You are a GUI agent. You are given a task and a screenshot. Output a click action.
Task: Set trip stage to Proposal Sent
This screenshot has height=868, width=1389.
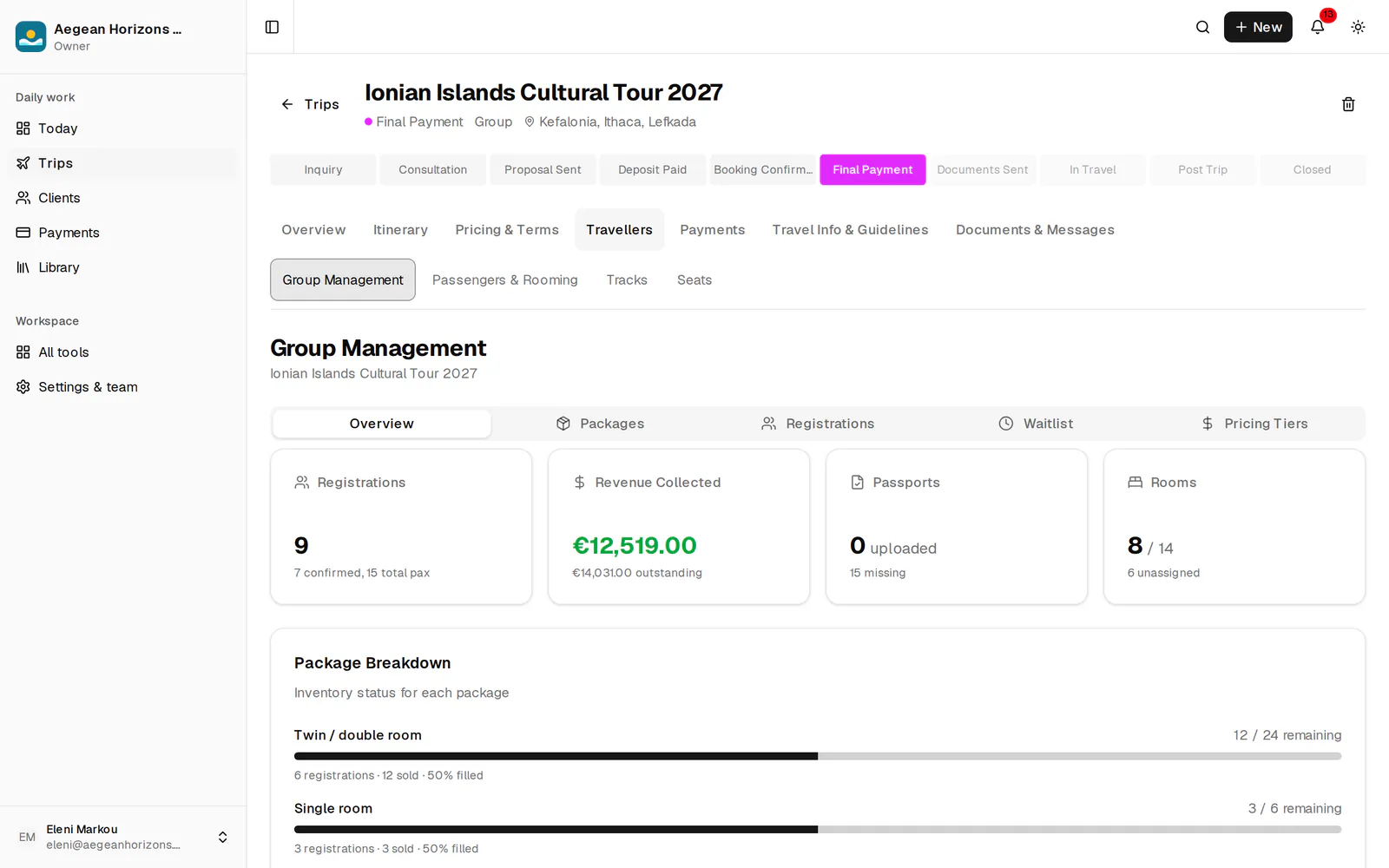[x=543, y=170]
